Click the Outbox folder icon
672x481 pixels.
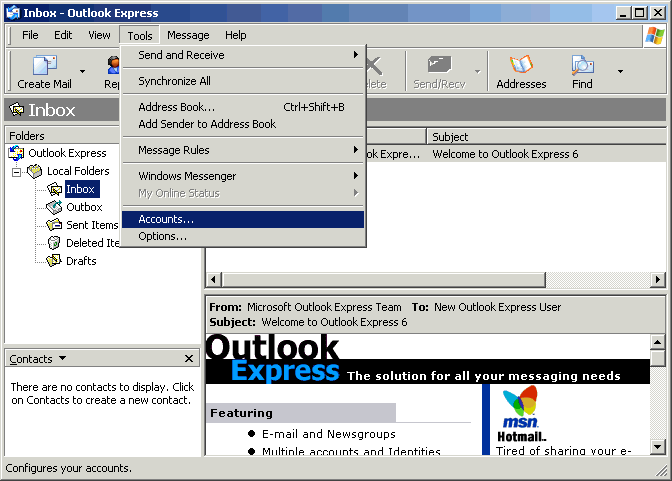coord(54,207)
